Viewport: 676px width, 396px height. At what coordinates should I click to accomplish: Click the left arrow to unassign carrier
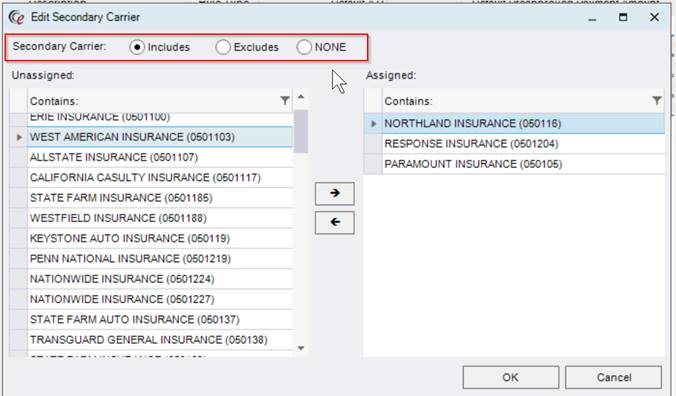[335, 222]
